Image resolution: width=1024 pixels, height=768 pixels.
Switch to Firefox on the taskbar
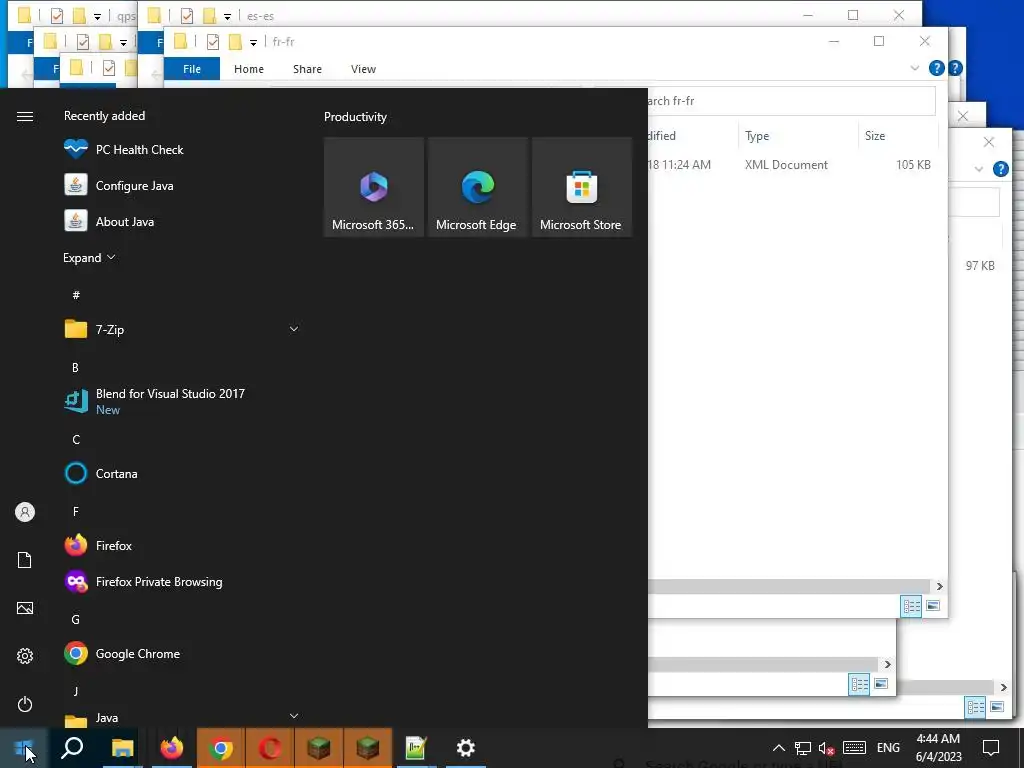point(172,748)
